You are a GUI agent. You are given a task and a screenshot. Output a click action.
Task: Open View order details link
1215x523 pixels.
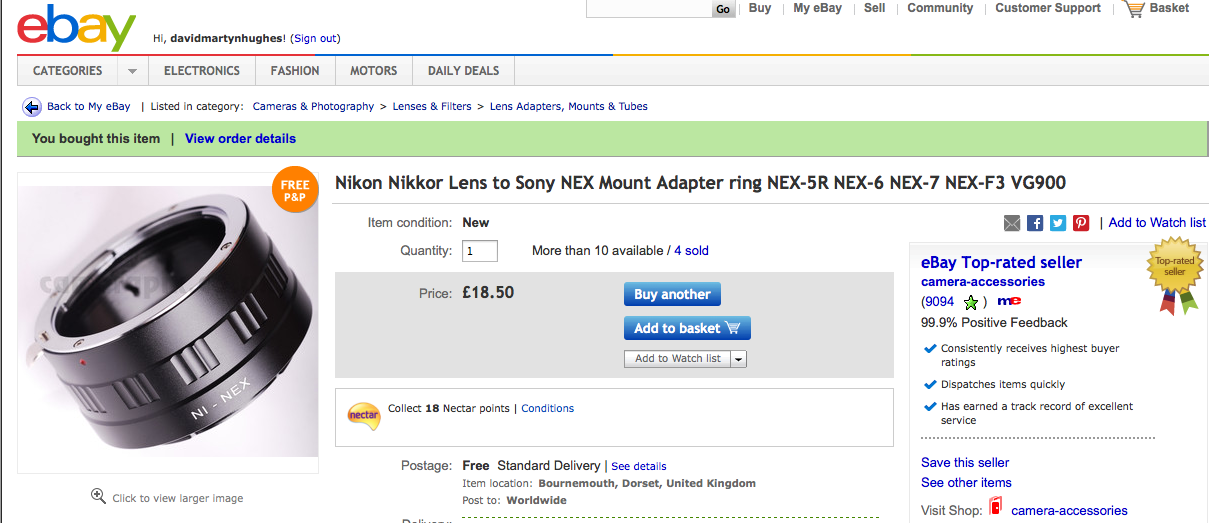pos(240,139)
